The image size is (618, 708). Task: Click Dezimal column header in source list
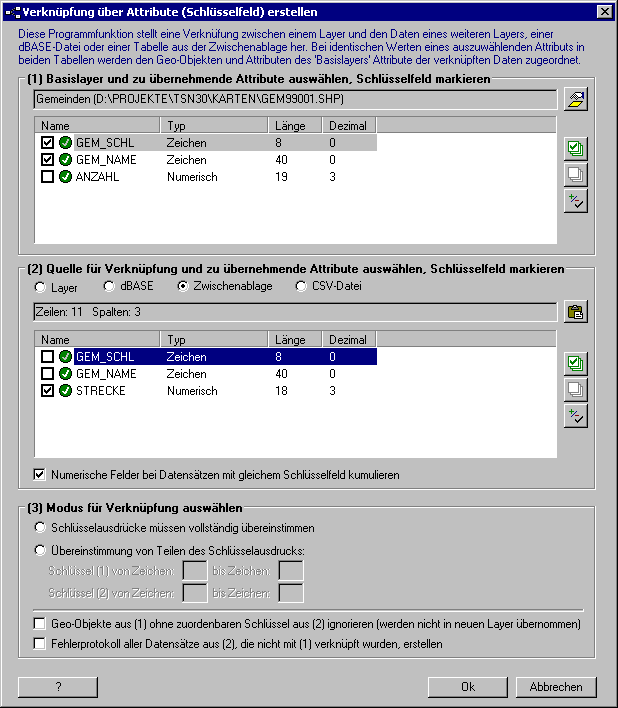349,340
